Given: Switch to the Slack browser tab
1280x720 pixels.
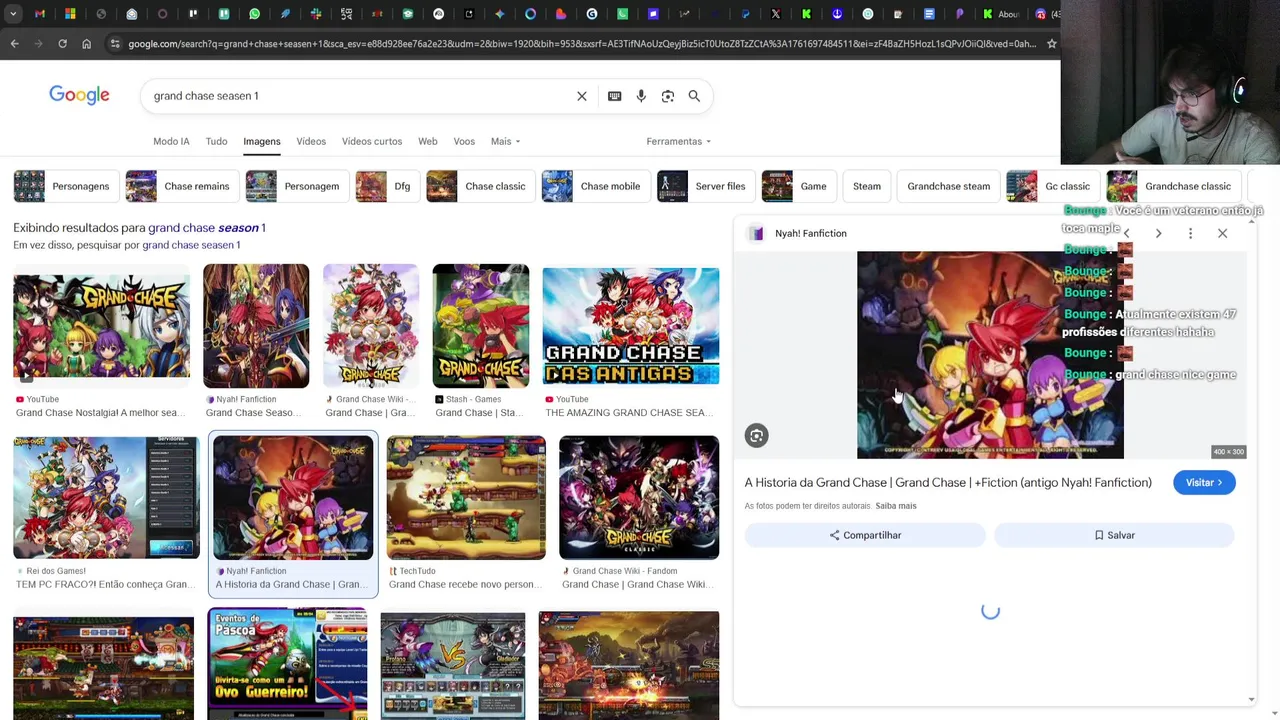Looking at the screenshot, I should pos(316,14).
